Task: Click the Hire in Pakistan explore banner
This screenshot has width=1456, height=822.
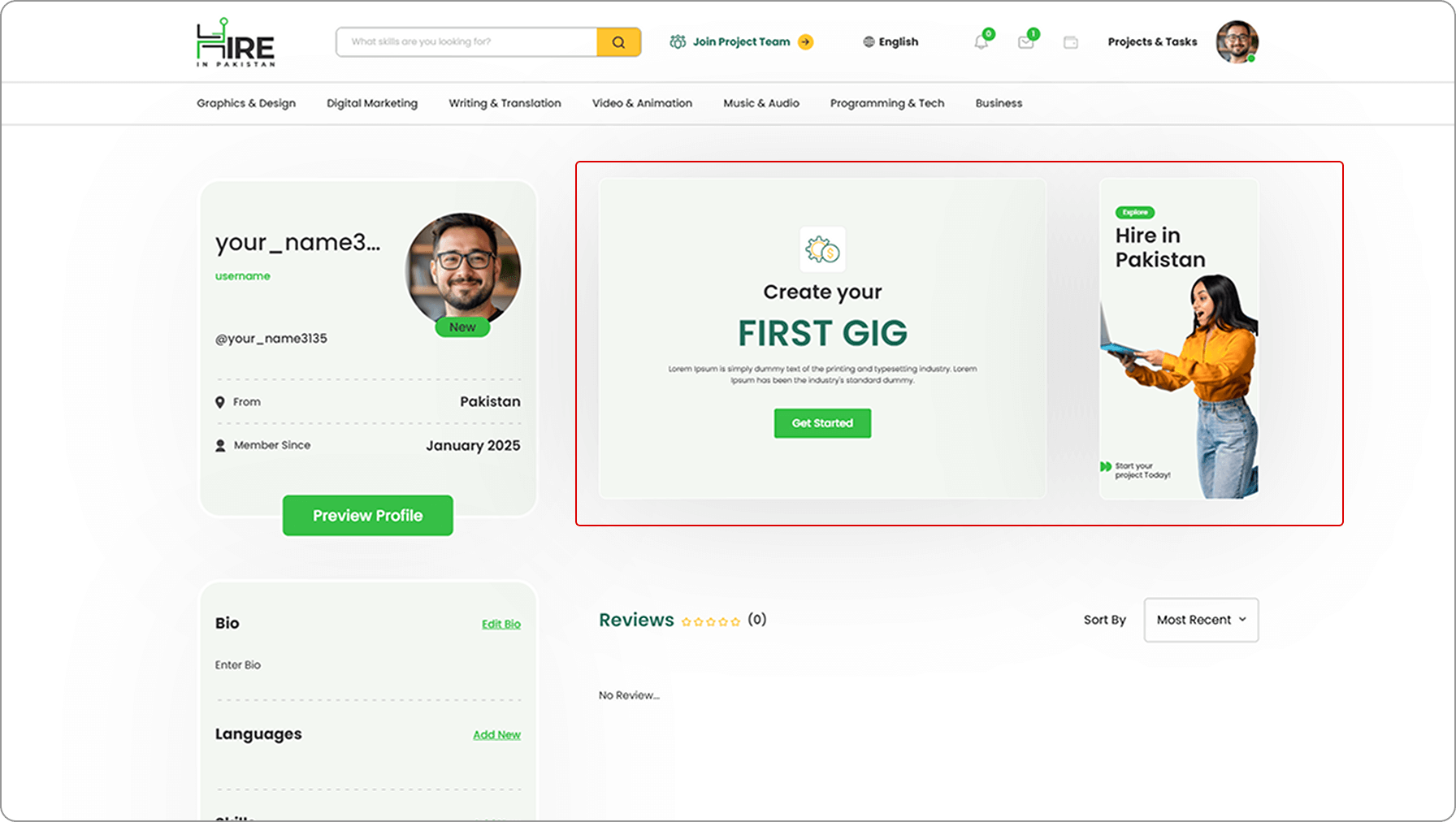Action: click(1178, 339)
